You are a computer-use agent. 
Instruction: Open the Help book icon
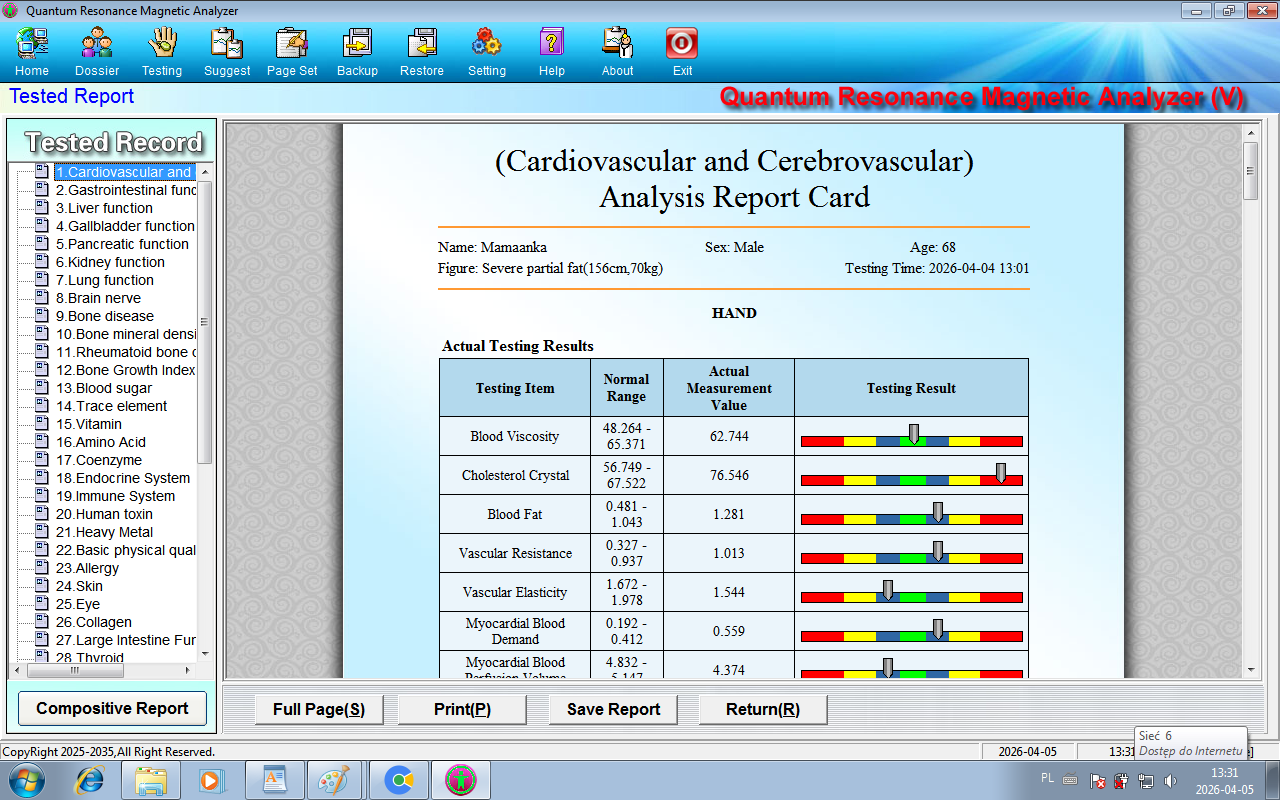click(552, 45)
